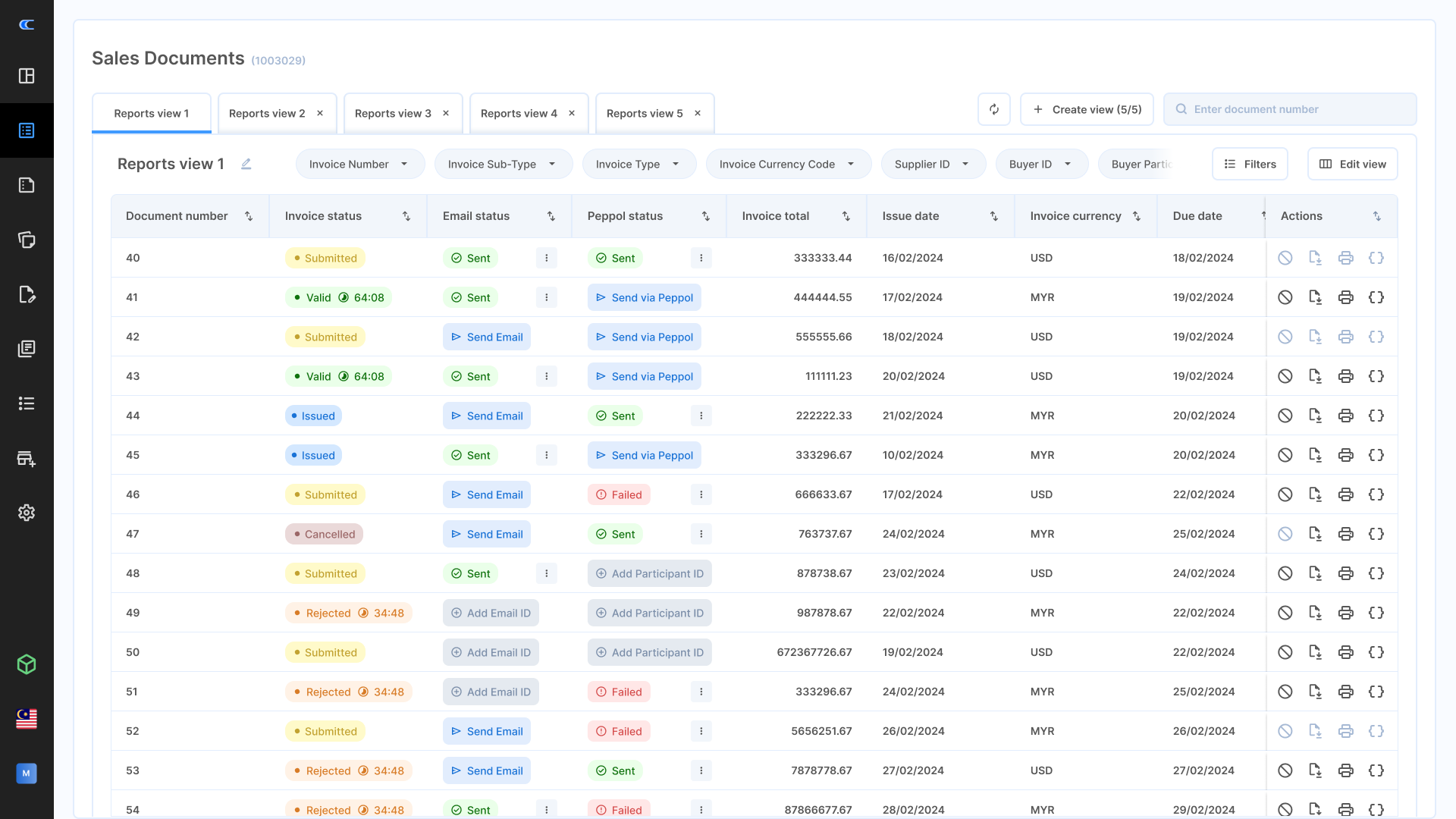The image size is (1456, 819).
Task: Toggle sorting on Invoice total column
Action: 846,216
